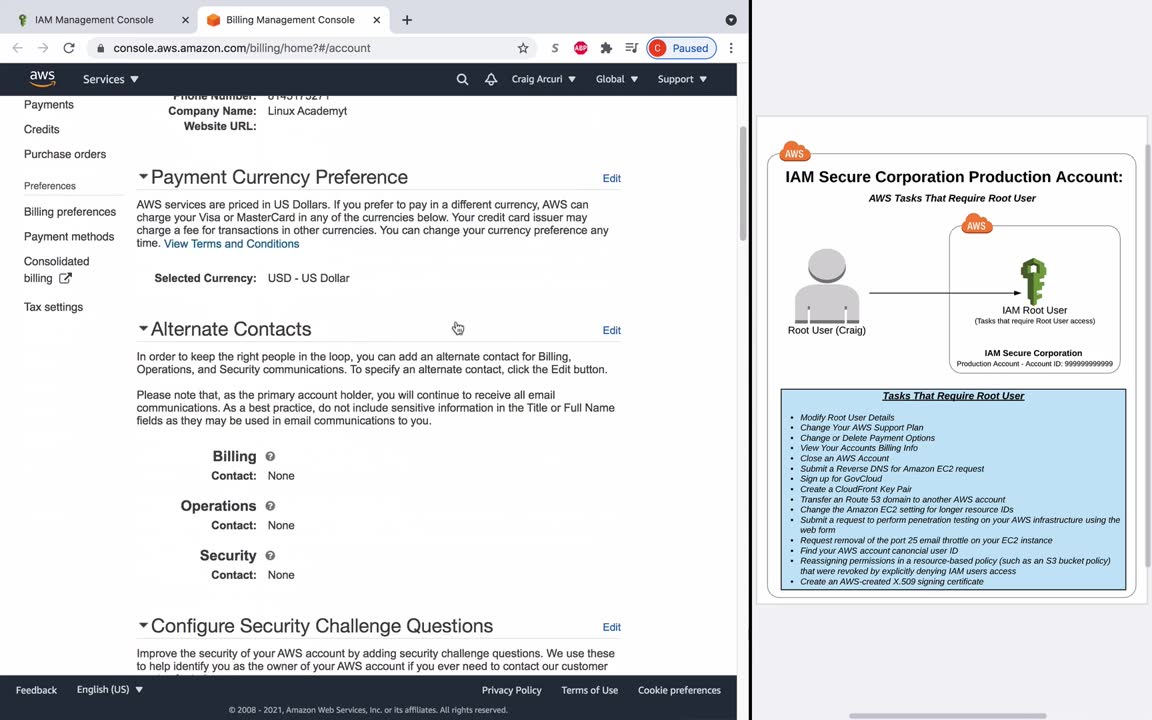Open the media control playlist icon
The width and height of the screenshot is (1152, 720).
[631, 48]
